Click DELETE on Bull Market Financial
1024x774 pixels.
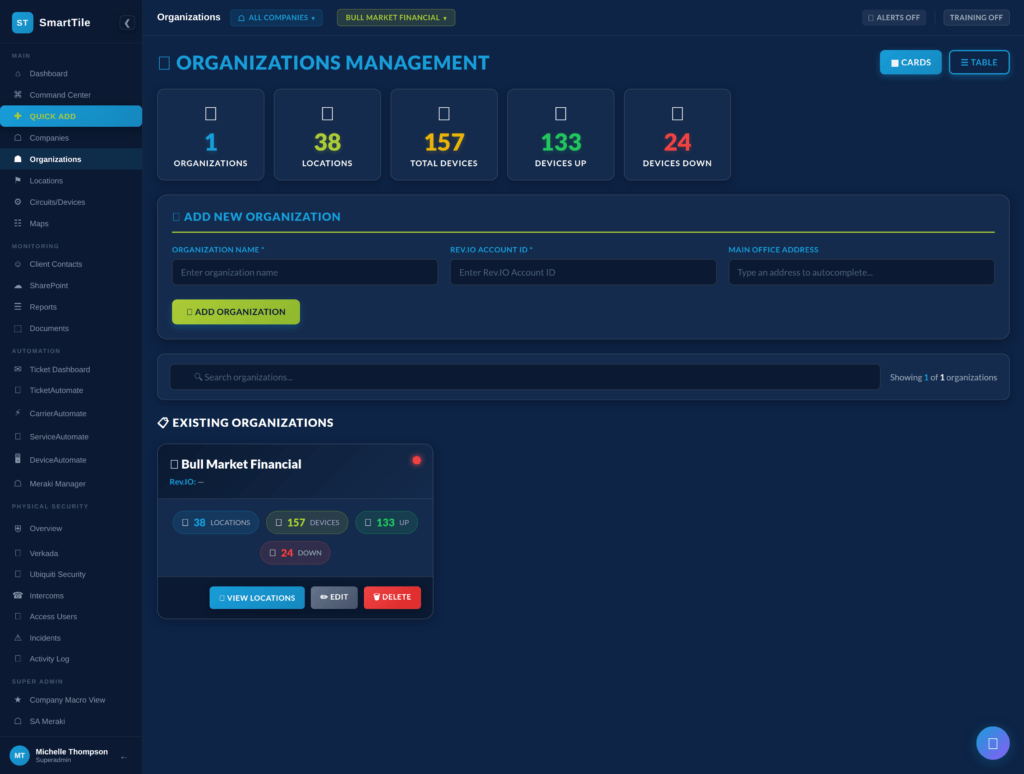tap(392, 598)
